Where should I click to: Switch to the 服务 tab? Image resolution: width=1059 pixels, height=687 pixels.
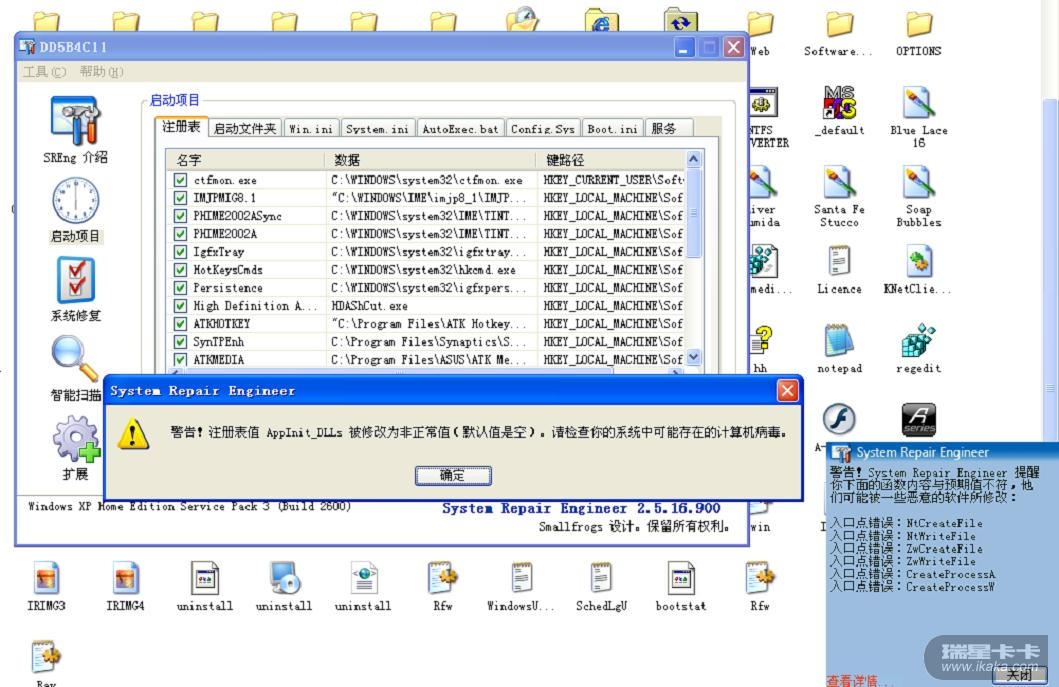click(669, 128)
